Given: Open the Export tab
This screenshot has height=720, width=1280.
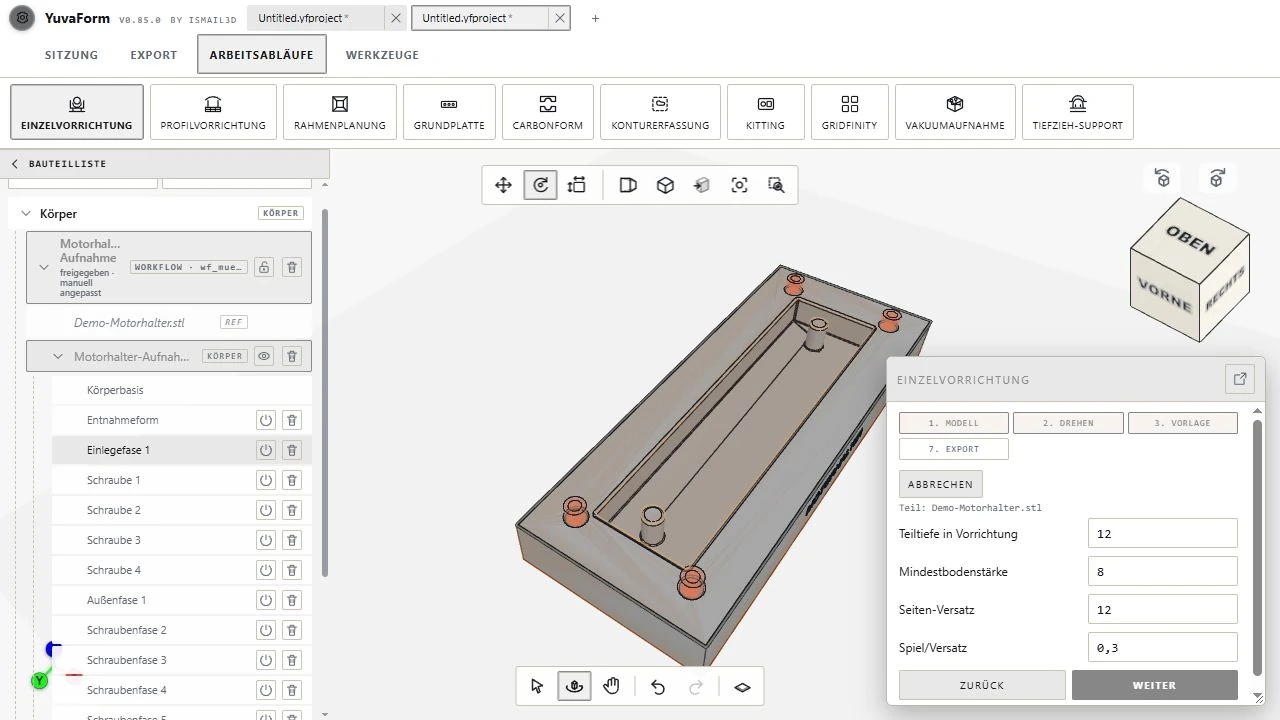Looking at the screenshot, I should point(154,55).
